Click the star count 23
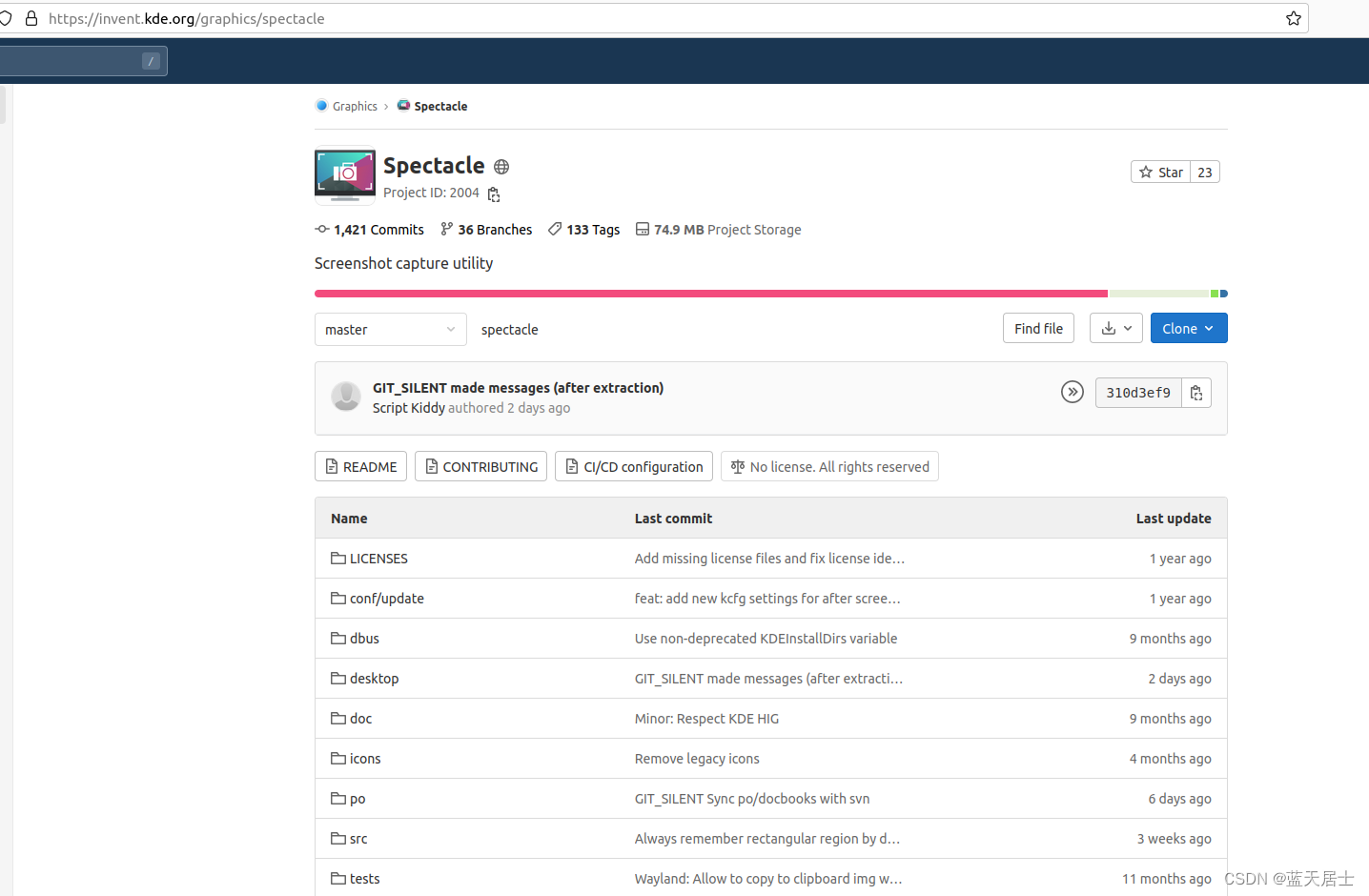Viewport: 1369px width, 896px height. [x=1205, y=172]
